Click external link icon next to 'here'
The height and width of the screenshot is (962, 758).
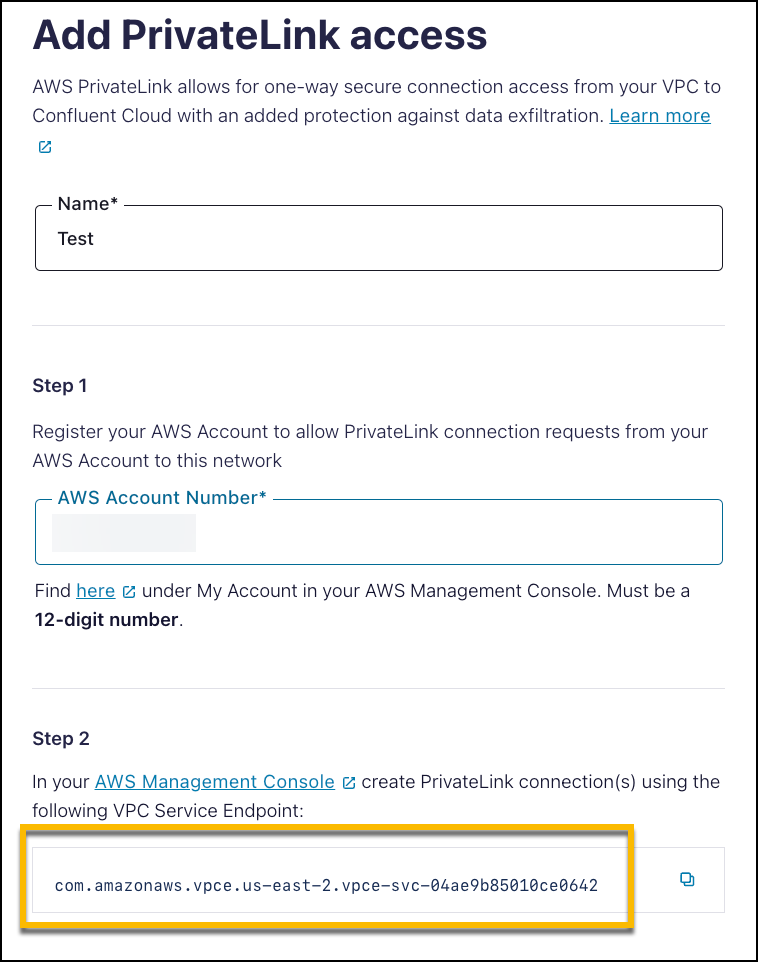coord(129,592)
